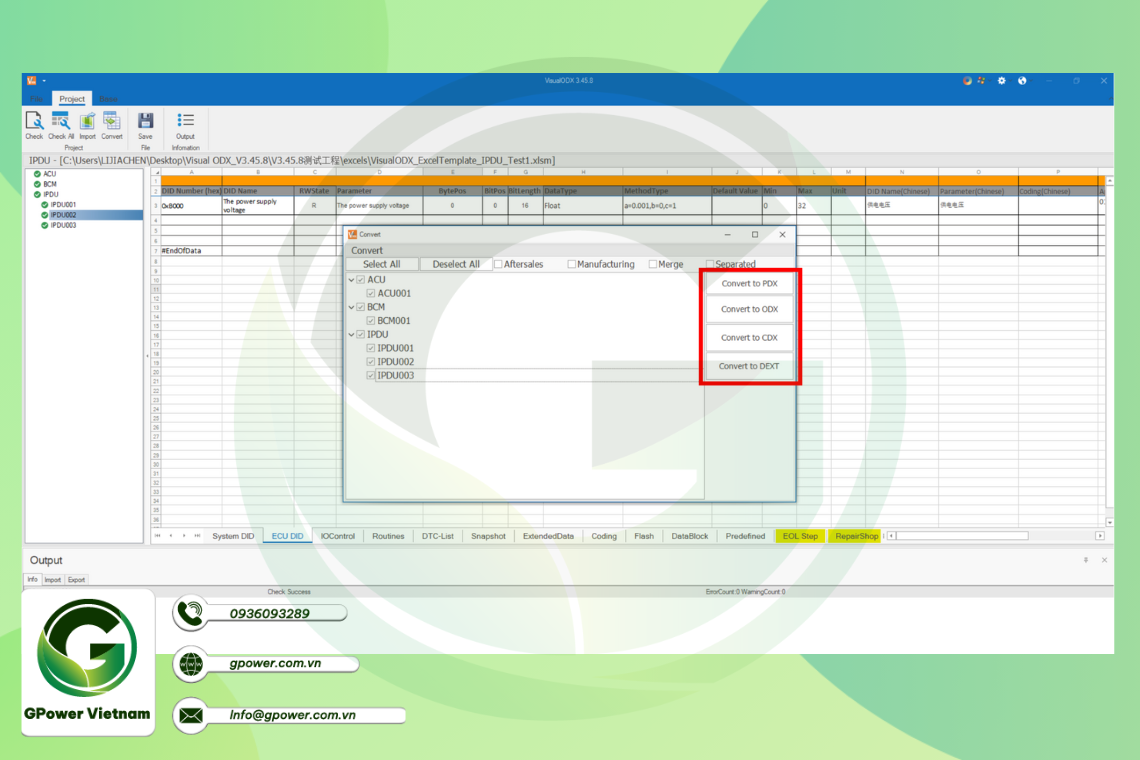This screenshot has height=760, width=1140.
Task: Click Convert to DEXT
Action: [x=749, y=366]
